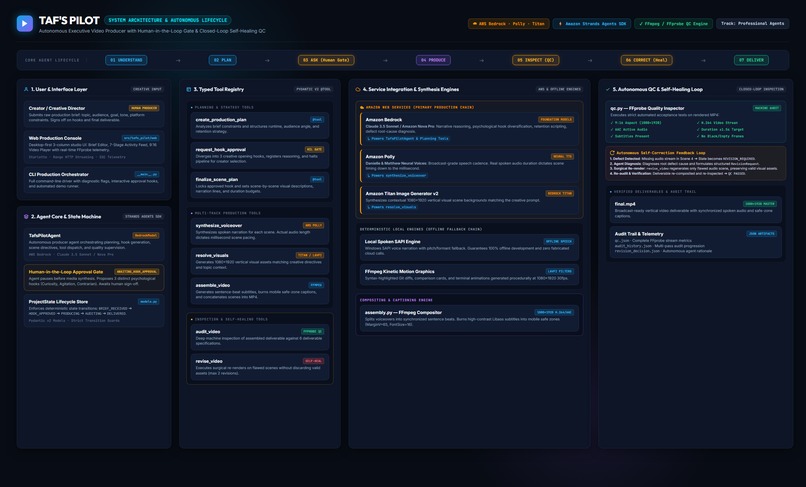
Task: Click the audit_video tool name
Action: point(208,332)
